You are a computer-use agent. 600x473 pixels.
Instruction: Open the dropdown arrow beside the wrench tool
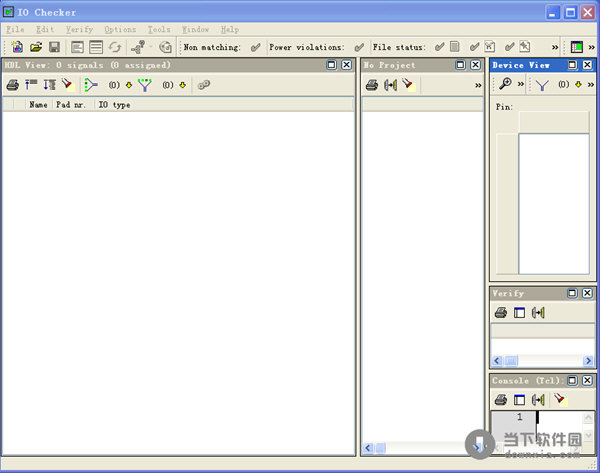click(151, 47)
